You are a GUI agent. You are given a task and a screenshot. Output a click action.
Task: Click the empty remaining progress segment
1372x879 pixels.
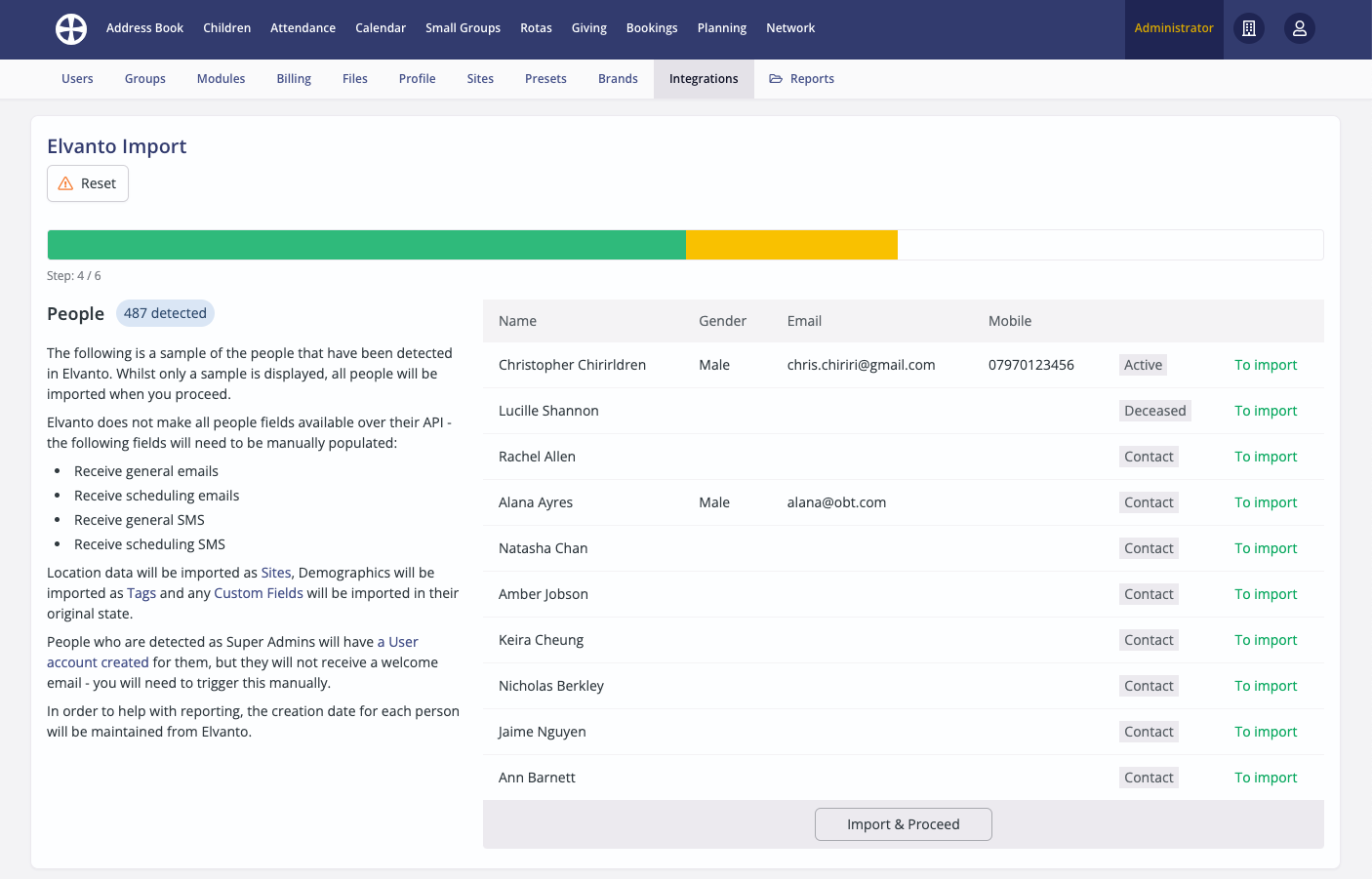pos(1110,245)
